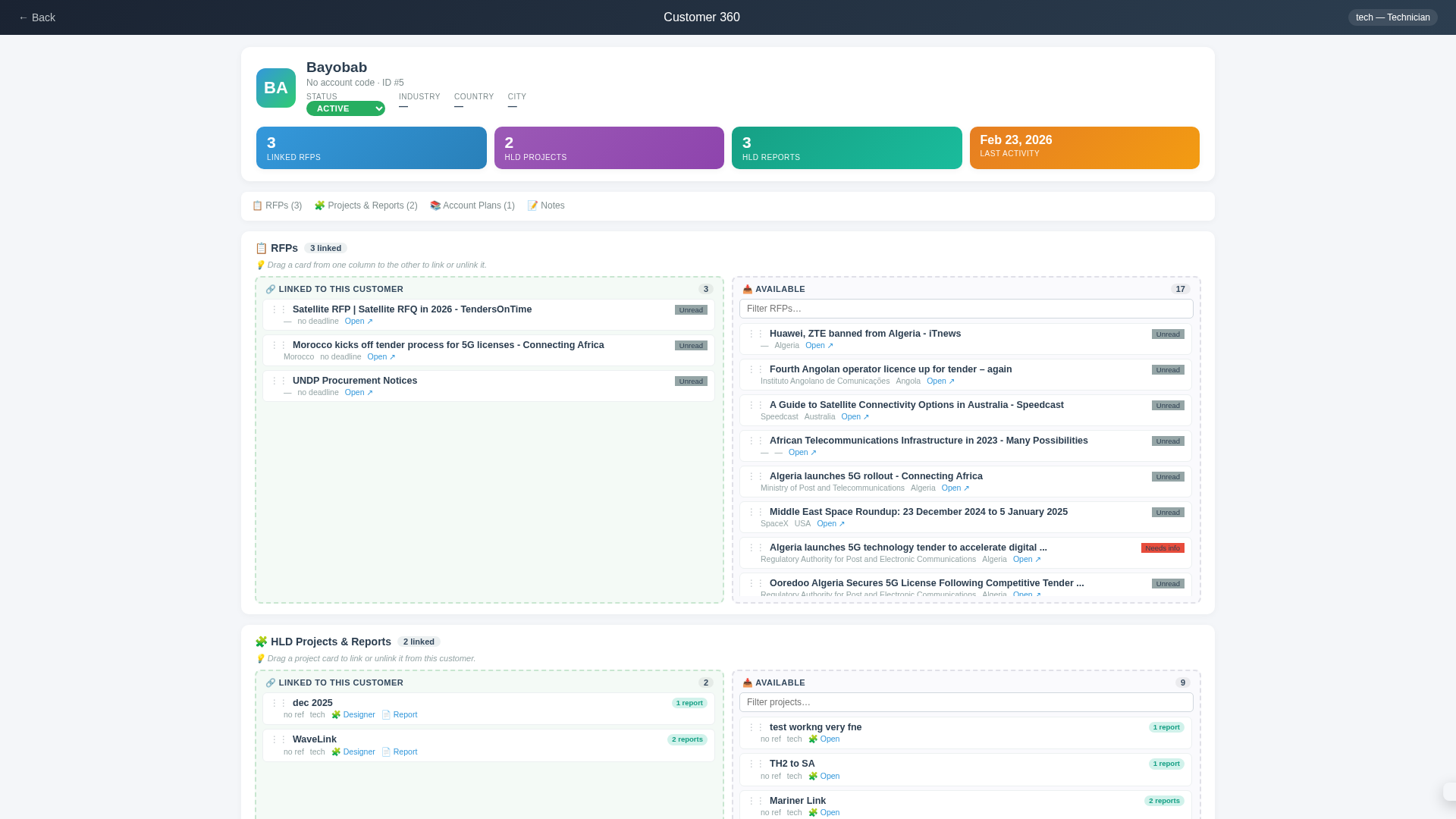The image size is (1456, 819).
Task: Click drag handle of Algeria 5G technology tender
Action: coord(756,548)
